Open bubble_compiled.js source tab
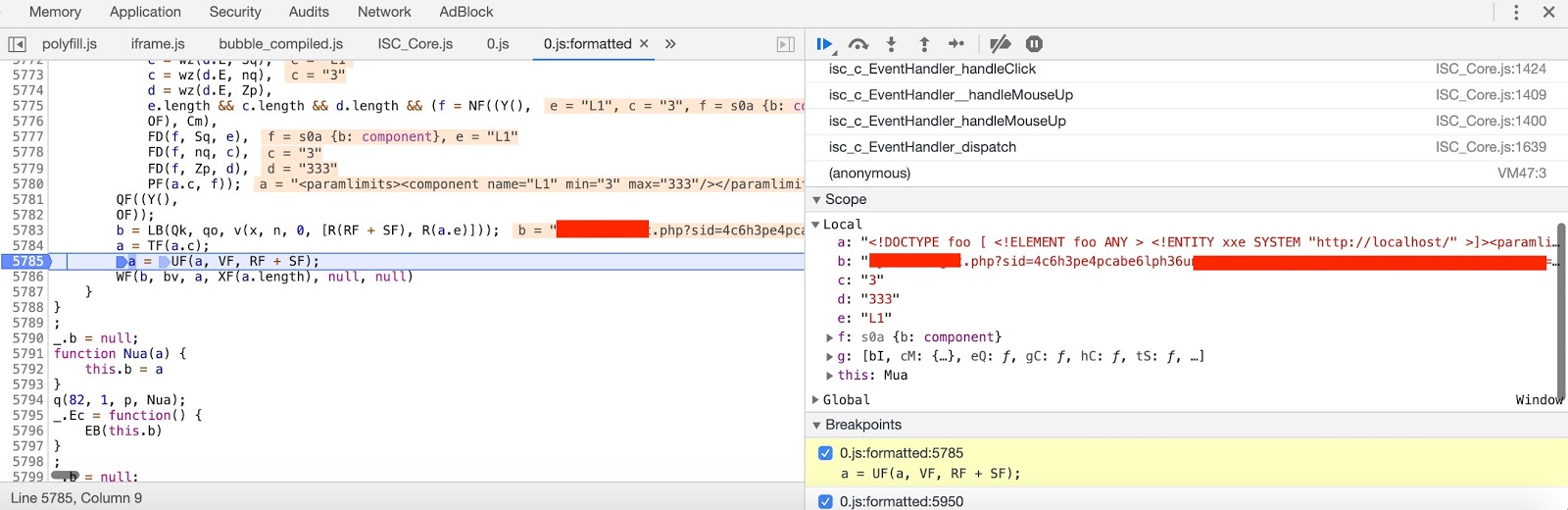 (x=281, y=44)
